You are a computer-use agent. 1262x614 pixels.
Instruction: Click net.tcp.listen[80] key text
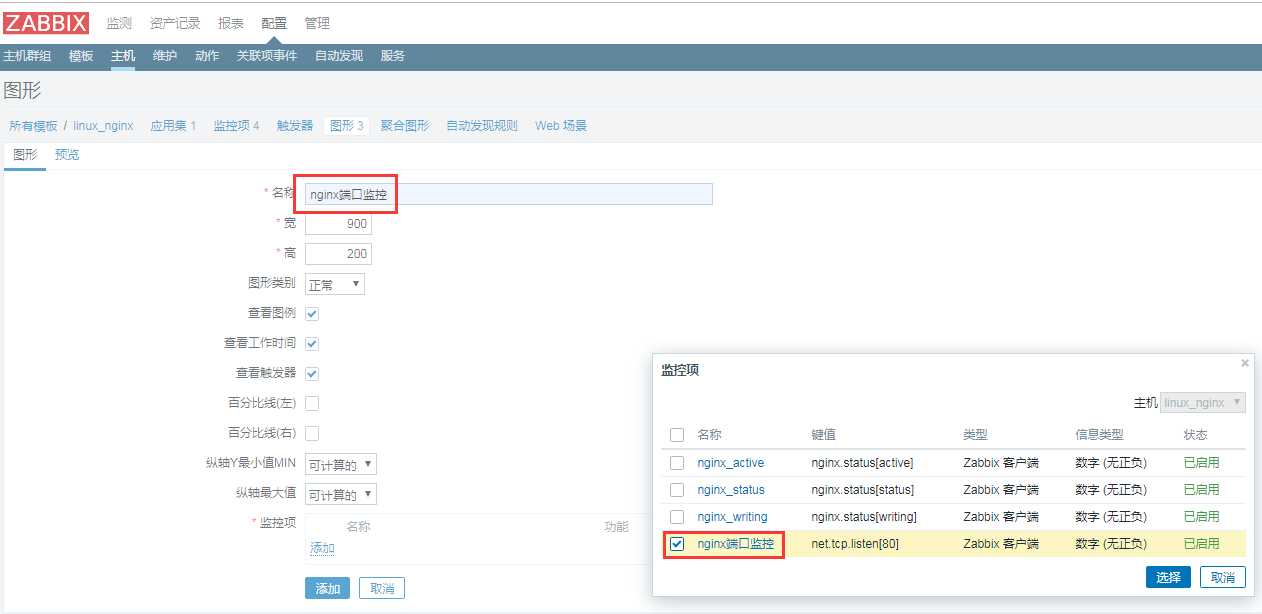click(x=857, y=544)
